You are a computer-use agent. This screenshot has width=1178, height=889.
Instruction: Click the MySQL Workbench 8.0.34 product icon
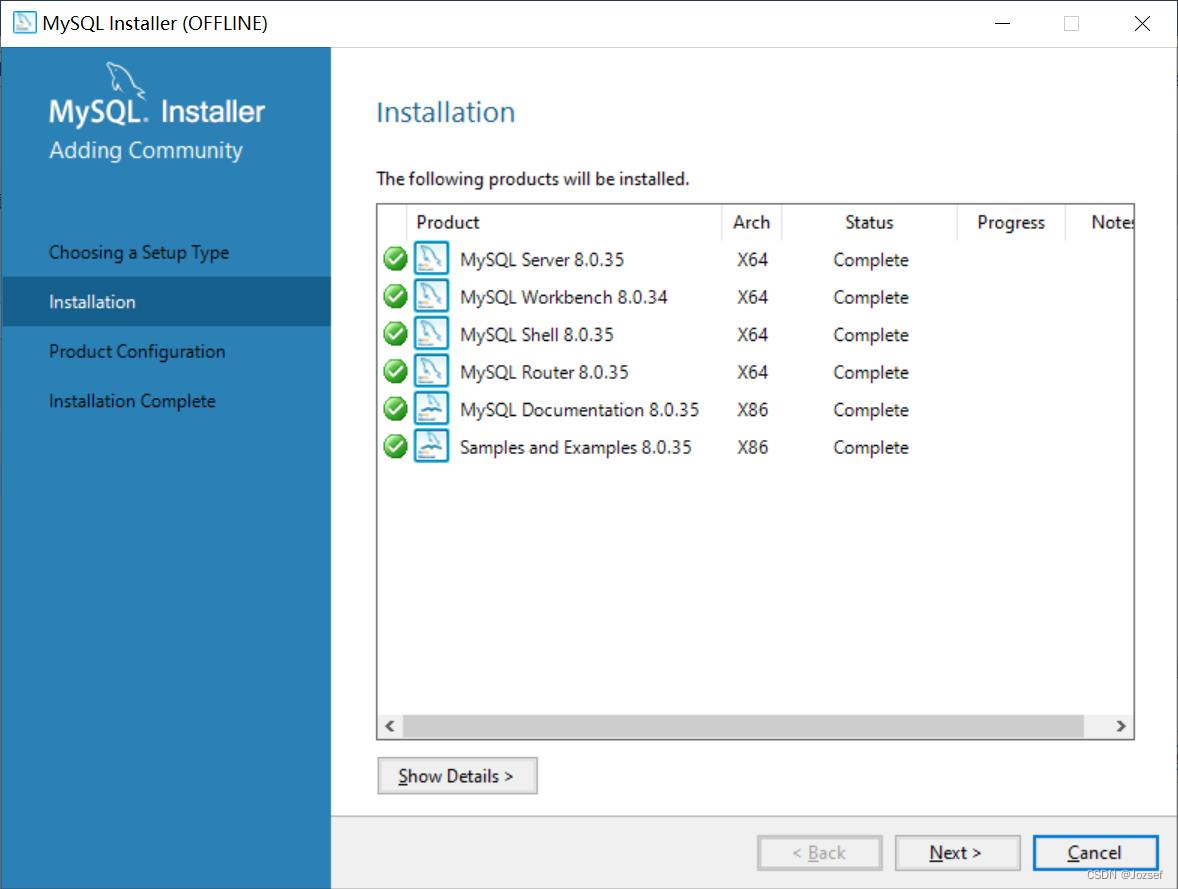point(431,295)
